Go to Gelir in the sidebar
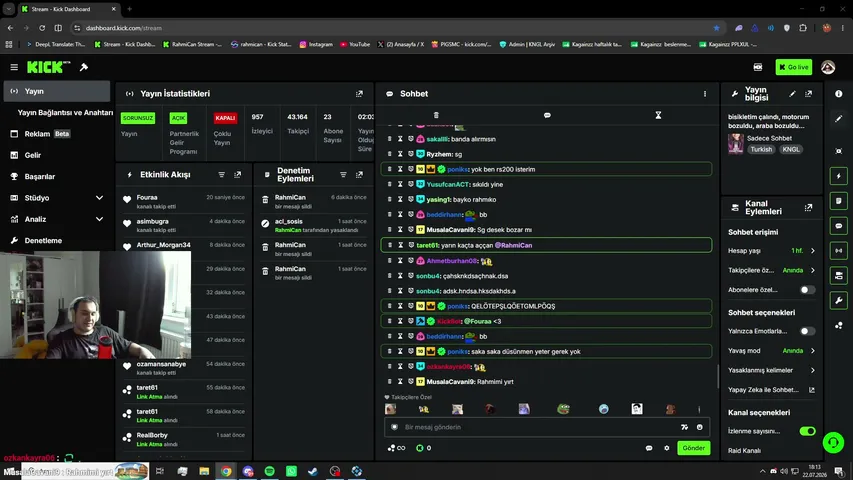 [57, 155]
